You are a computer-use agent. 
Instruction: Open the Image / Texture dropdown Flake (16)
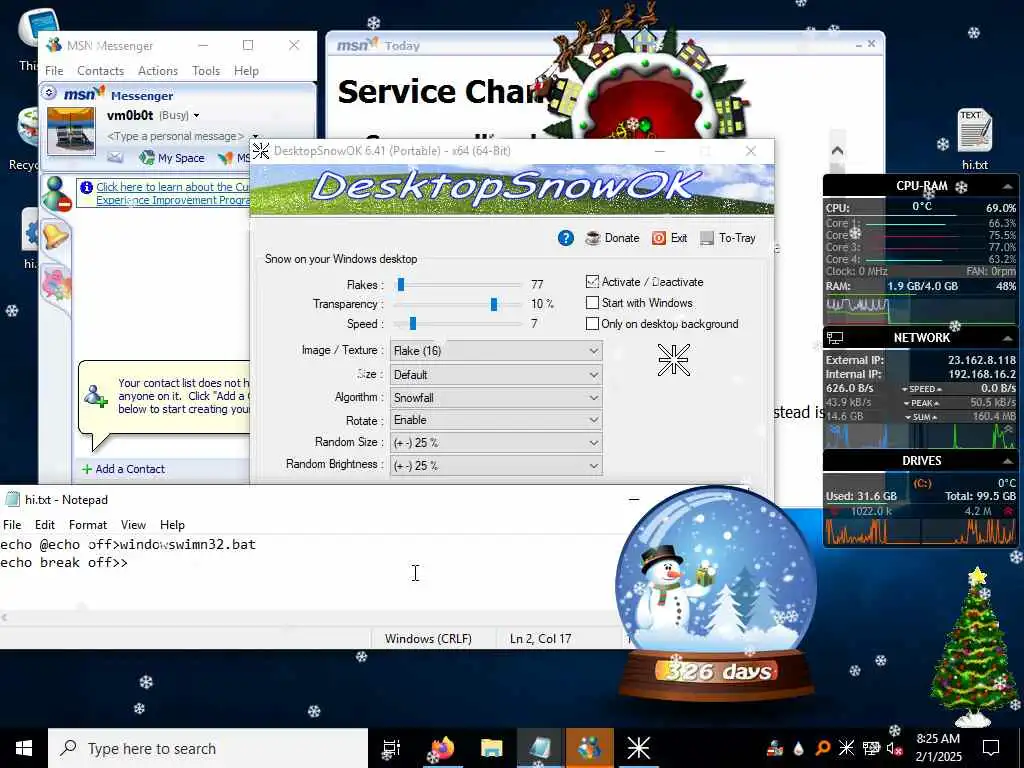tap(496, 351)
